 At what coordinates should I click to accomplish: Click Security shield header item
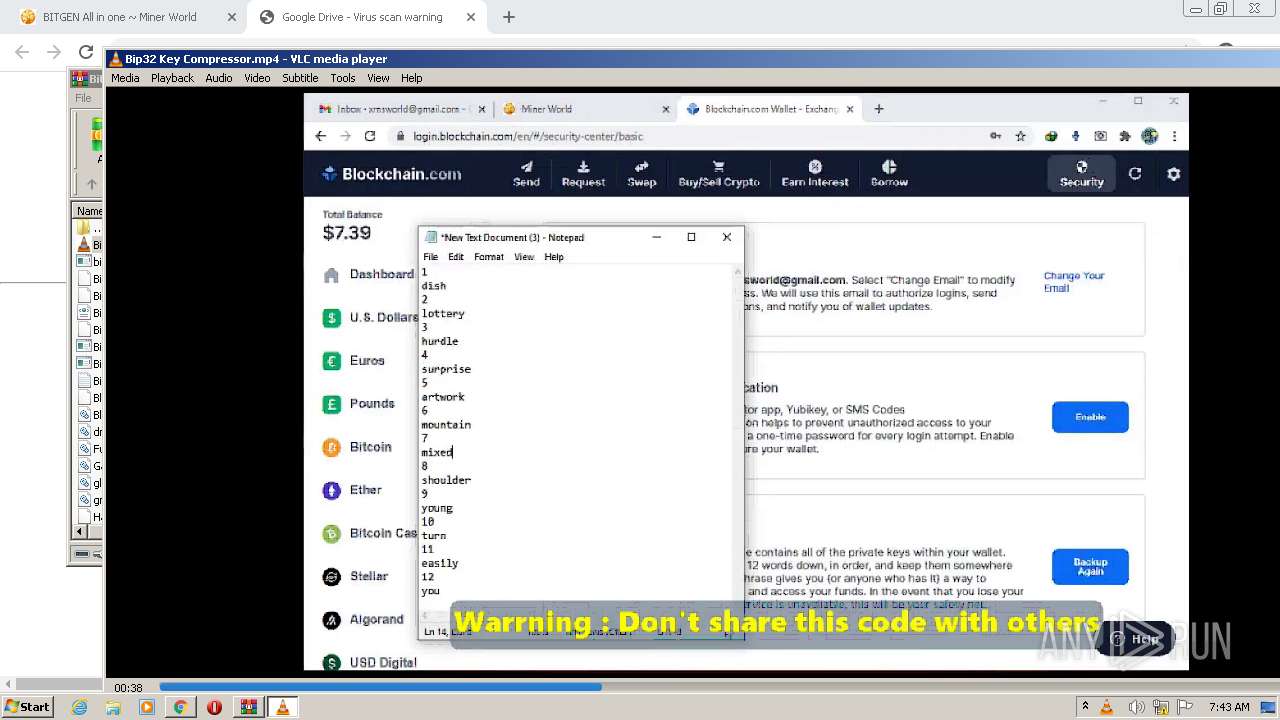pyautogui.click(x=1082, y=174)
